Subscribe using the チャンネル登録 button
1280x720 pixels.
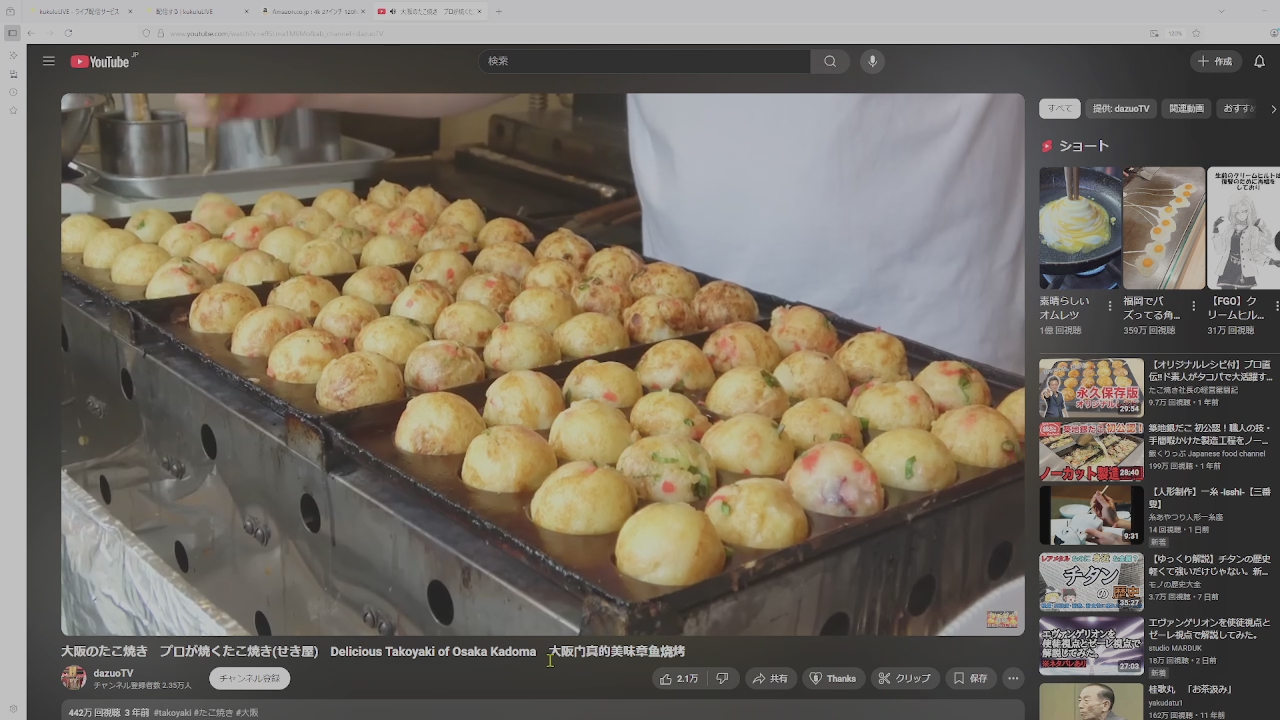[x=249, y=679]
